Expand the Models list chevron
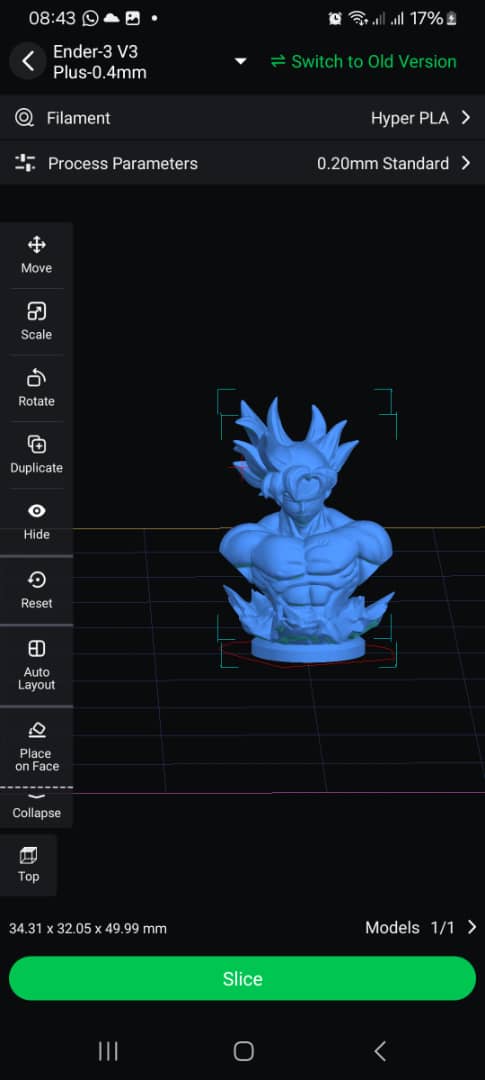This screenshot has width=485, height=1080. coord(472,927)
